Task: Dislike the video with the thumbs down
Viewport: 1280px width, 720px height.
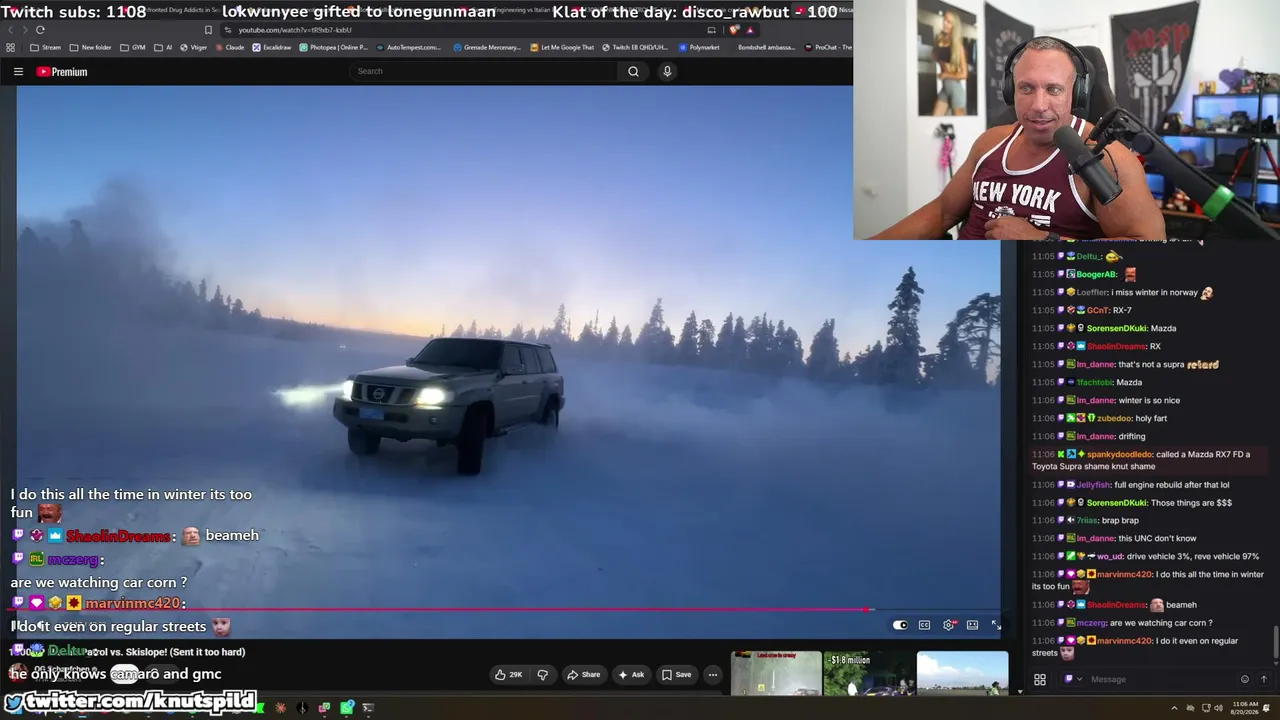Action: click(x=543, y=675)
